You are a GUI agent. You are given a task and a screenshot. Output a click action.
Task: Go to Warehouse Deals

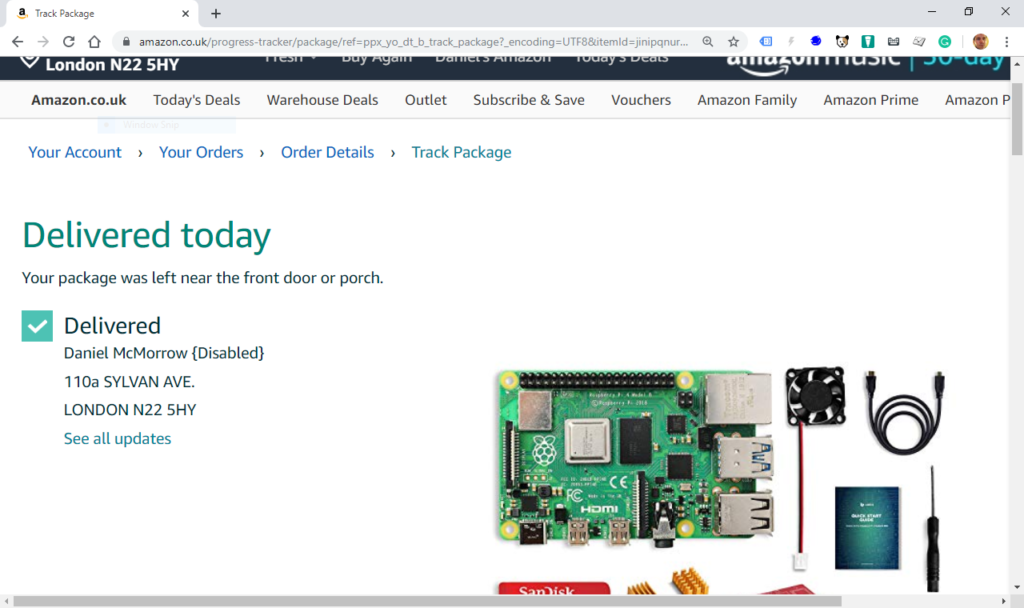coord(323,100)
